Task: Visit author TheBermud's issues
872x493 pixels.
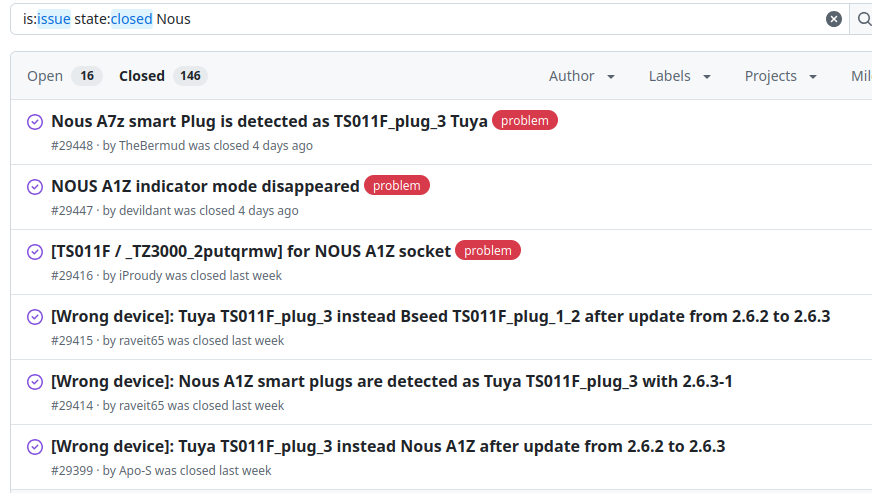Action: click(x=152, y=146)
